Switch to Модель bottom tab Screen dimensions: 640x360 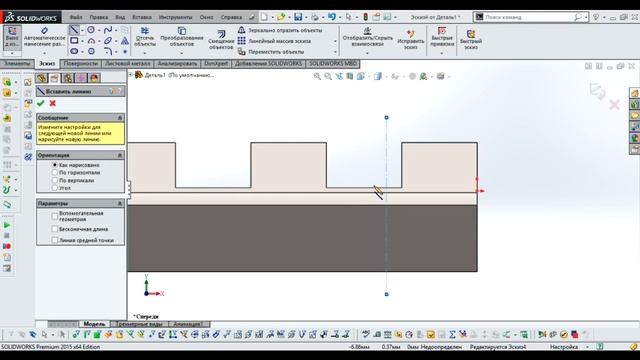(94, 324)
